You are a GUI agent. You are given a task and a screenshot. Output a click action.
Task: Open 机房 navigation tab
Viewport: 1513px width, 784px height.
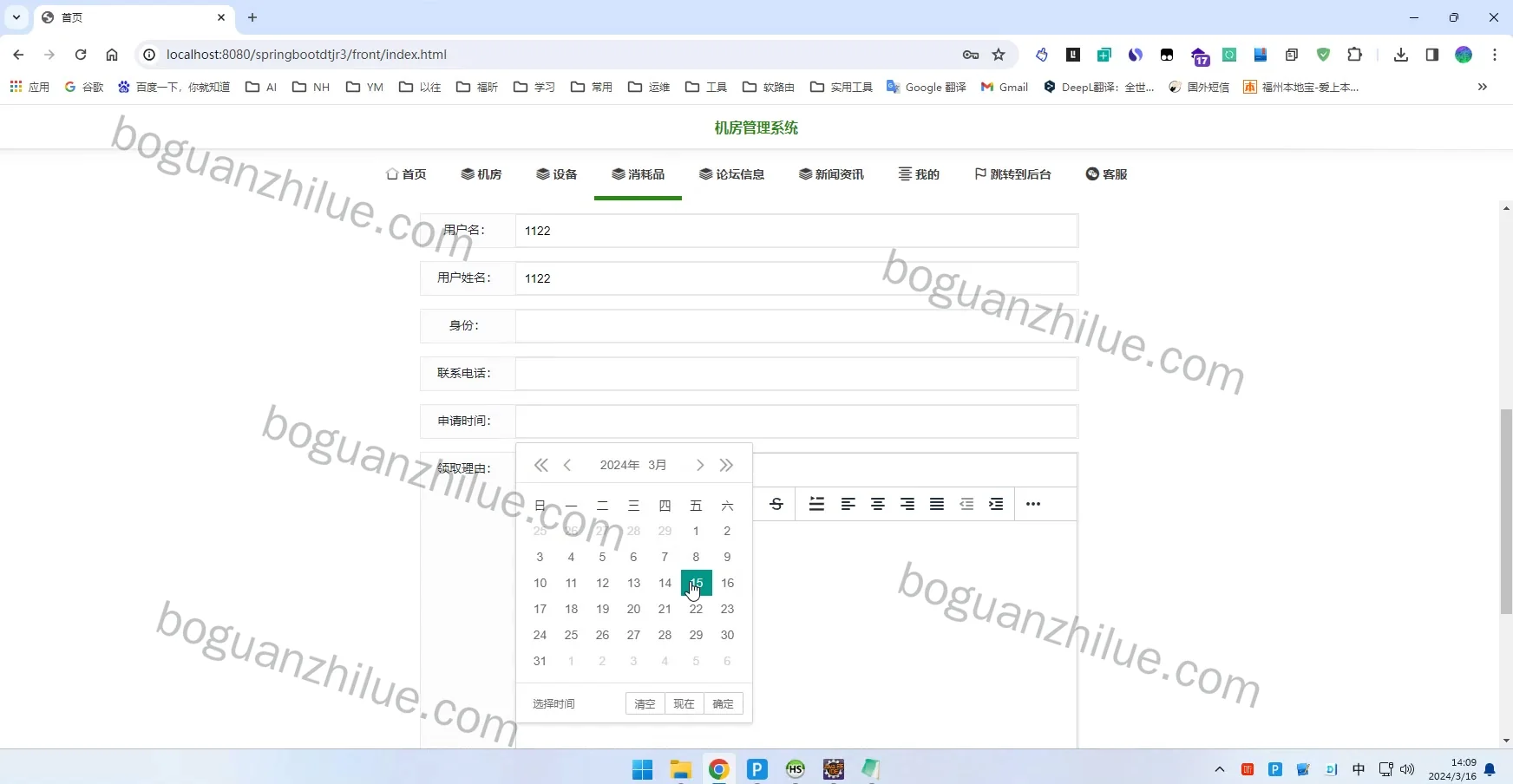point(481,174)
